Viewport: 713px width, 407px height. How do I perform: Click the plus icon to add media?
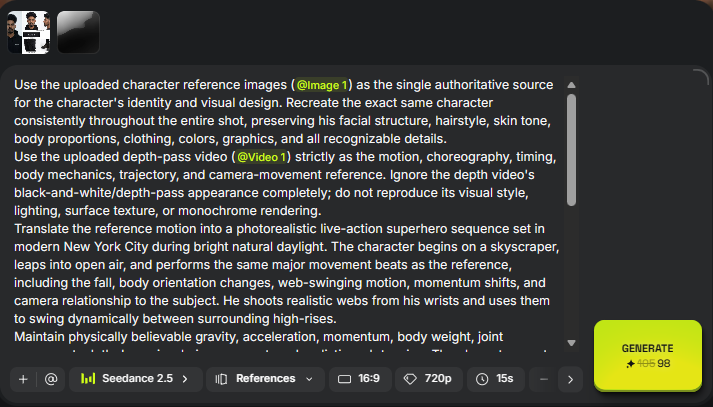[23, 379]
